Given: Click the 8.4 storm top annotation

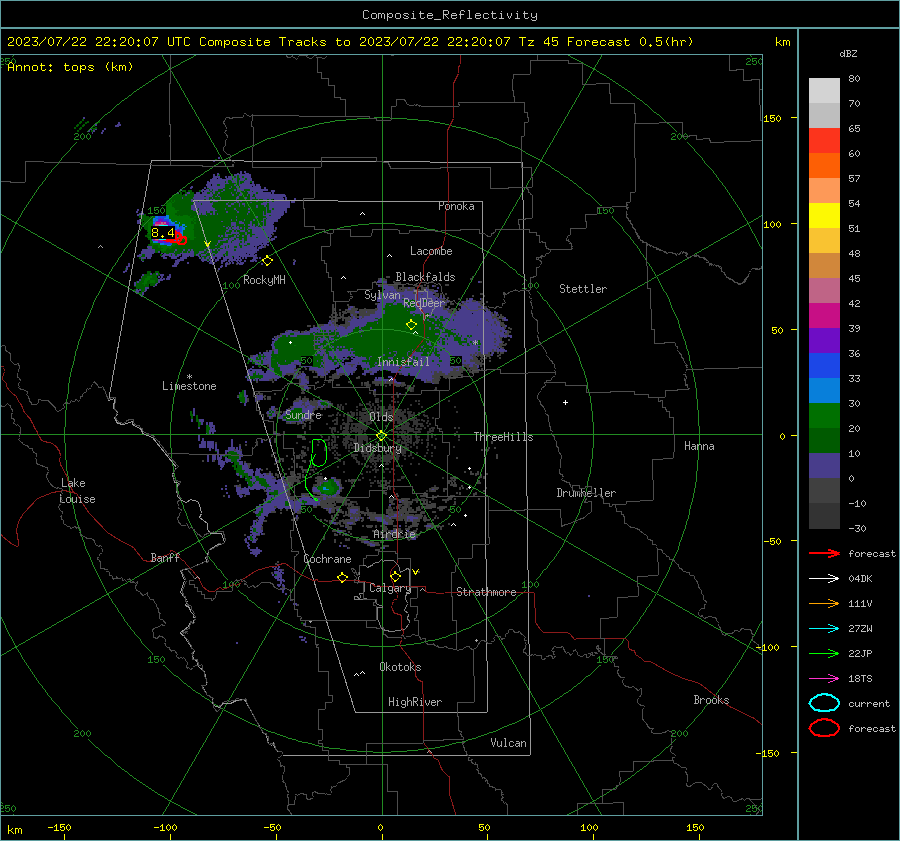Looking at the screenshot, I should pyautogui.click(x=163, y=233).
